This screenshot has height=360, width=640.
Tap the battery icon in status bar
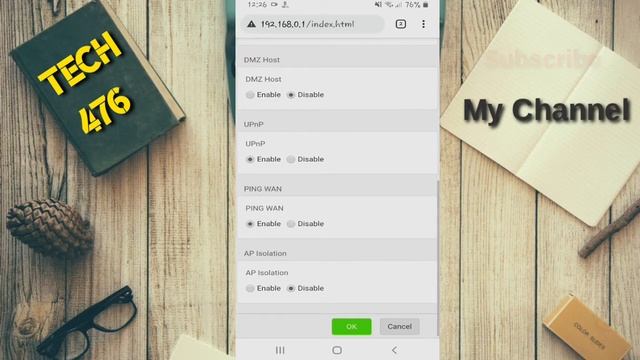[x=425, y=5]
